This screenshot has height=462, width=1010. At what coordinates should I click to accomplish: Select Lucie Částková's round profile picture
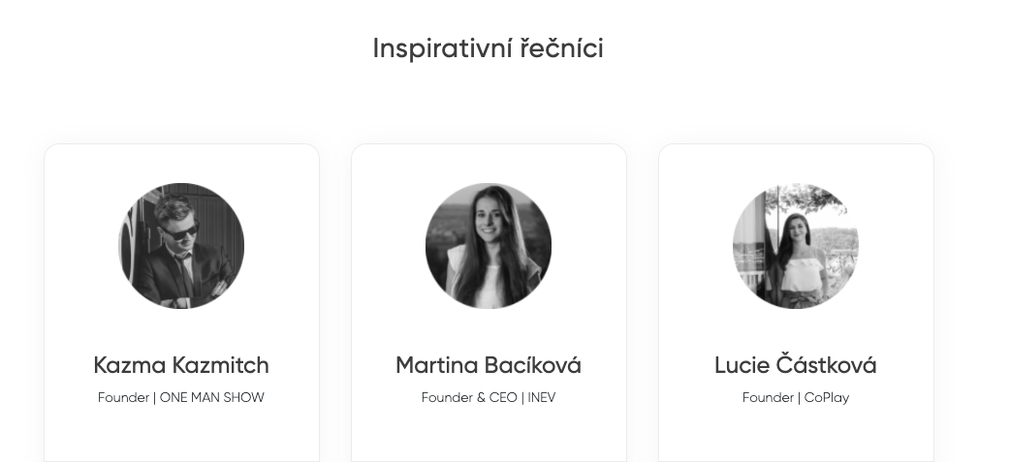796,245
